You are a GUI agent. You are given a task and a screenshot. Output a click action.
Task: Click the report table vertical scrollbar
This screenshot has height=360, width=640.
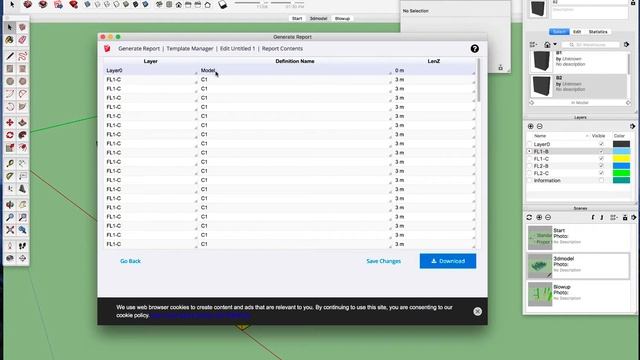(478, 80)
